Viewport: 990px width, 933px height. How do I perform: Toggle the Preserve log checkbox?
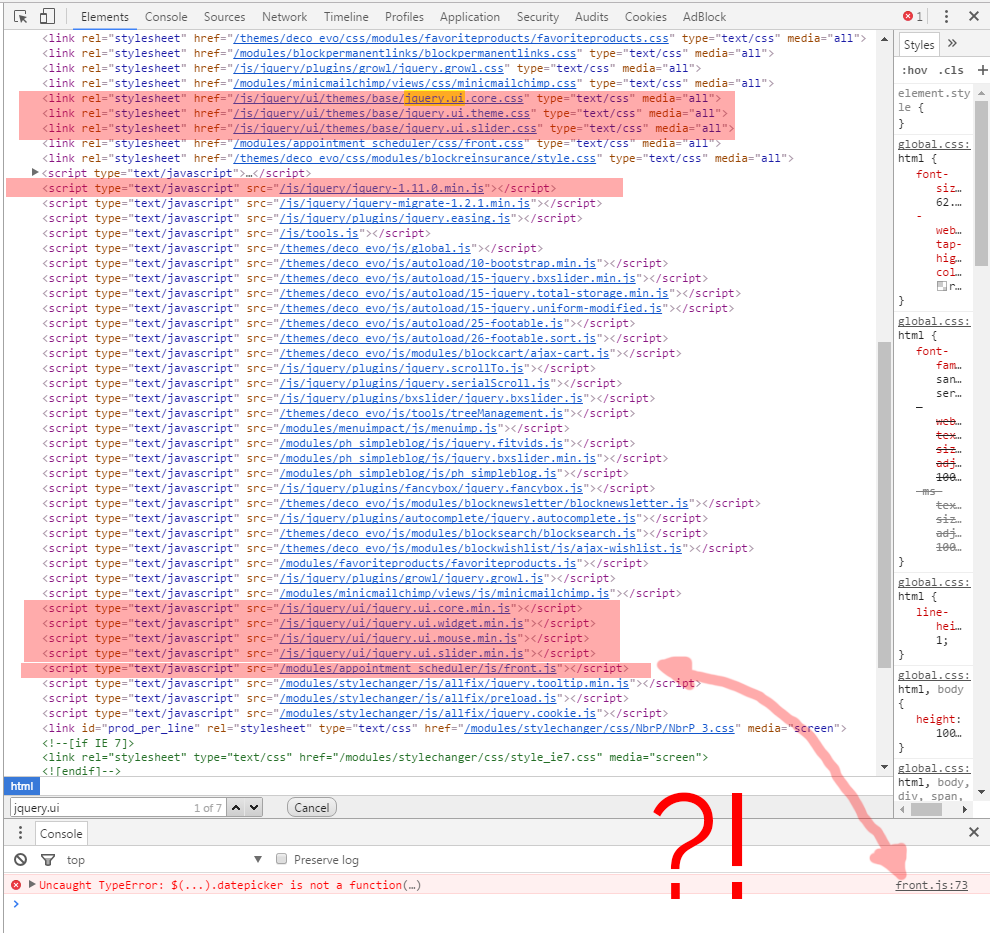(x=282, y=859)
